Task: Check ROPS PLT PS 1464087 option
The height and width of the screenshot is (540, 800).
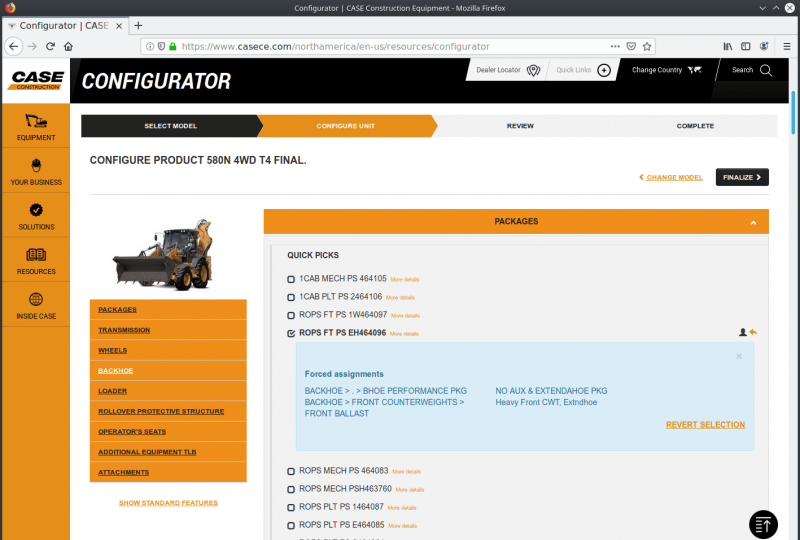Action: pyautogui.click(x=291, y=507)
